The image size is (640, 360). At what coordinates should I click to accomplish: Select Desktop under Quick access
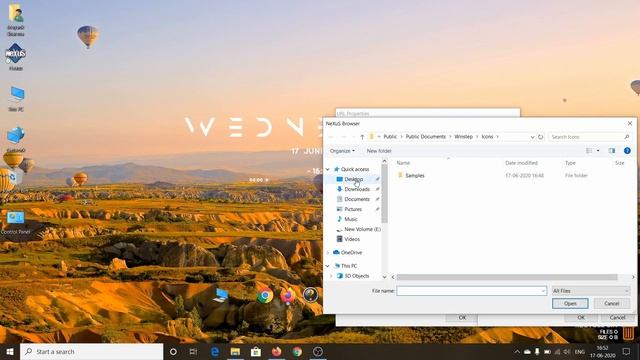(x=353, y=179)
